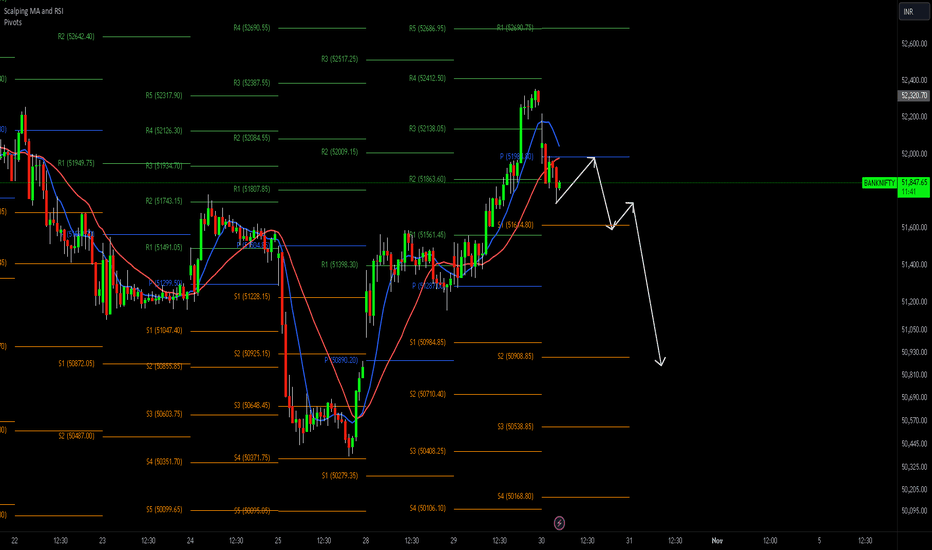Click the R3 (52387.55) pivot label
This screenshot has height=550, width=932.
coord(252,83)
